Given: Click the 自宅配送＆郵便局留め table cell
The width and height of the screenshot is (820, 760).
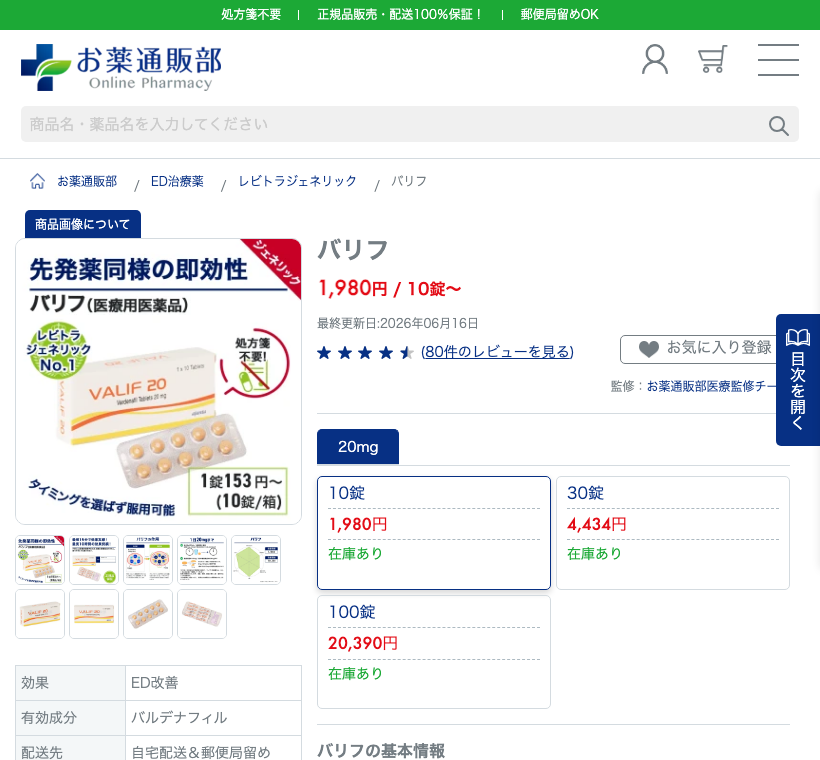Looking at the screenshot, I should click(213, 749).
